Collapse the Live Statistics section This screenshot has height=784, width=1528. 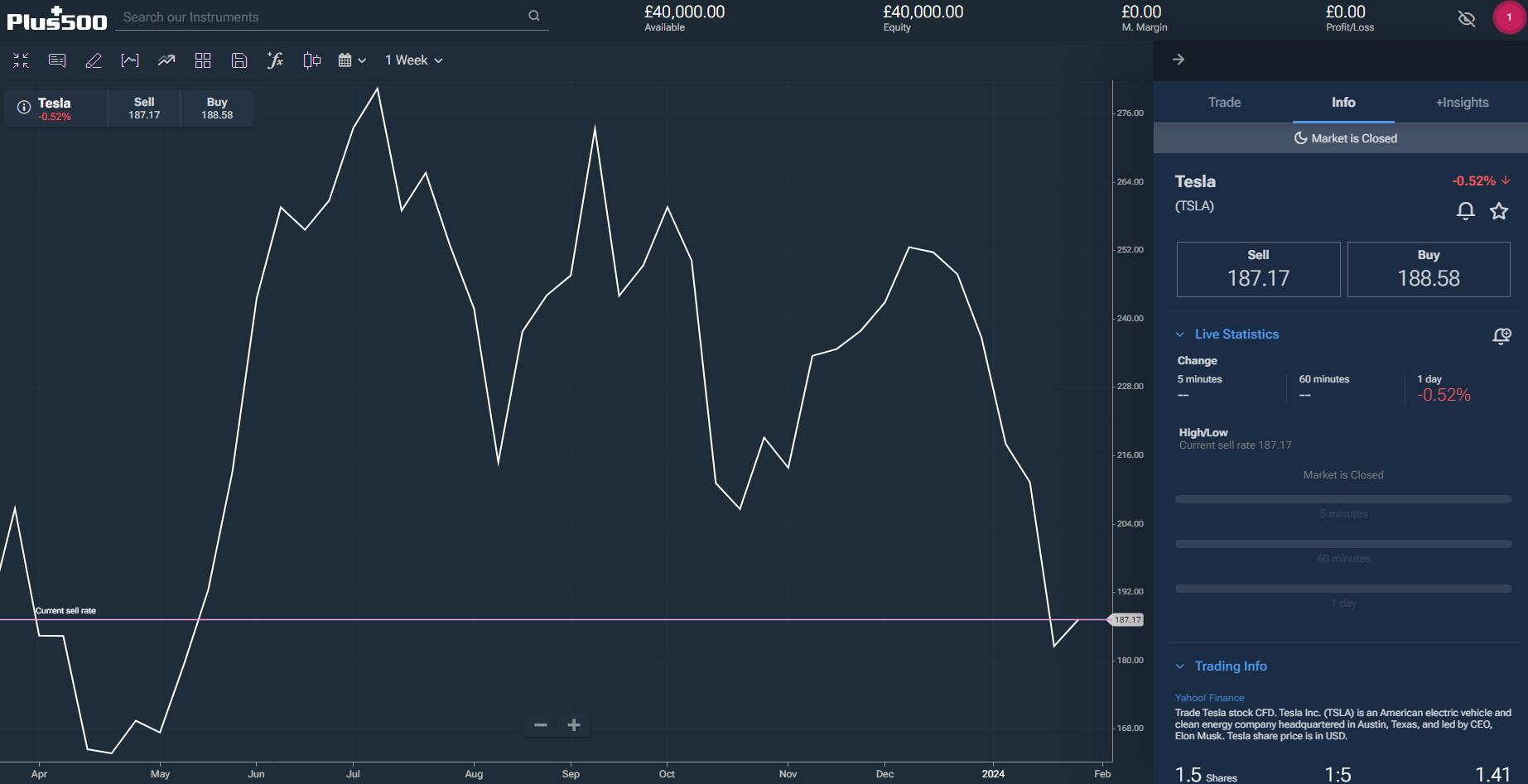click(x=1180, y=334)
